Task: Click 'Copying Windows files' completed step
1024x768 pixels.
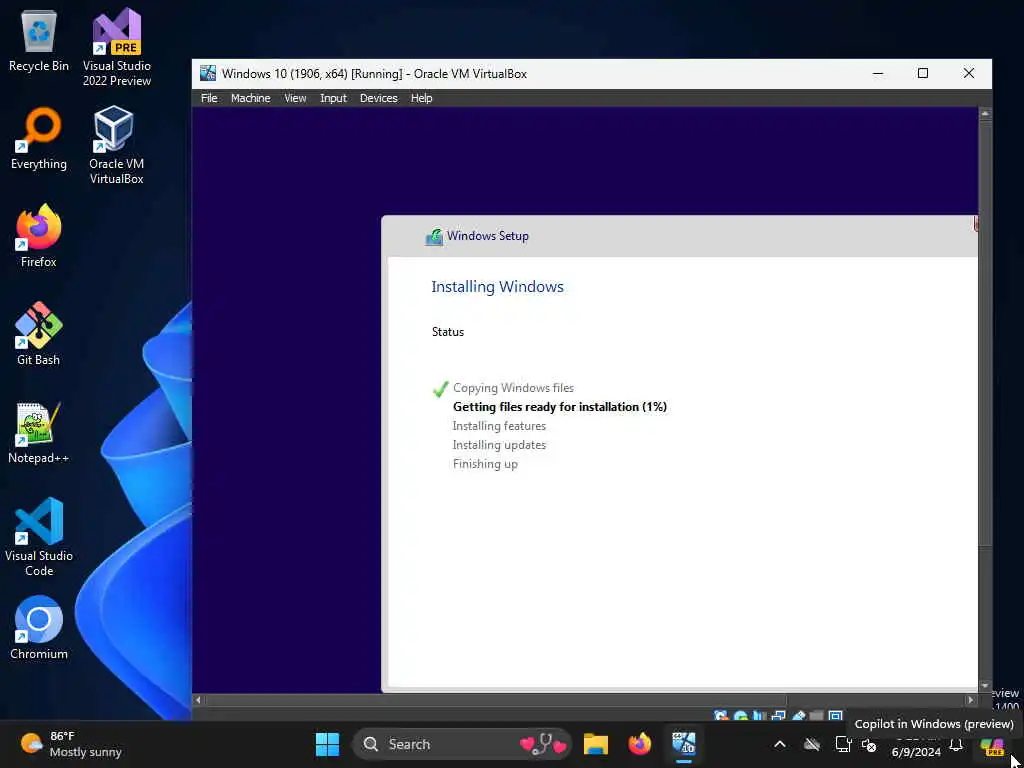Action: [513, 388]
